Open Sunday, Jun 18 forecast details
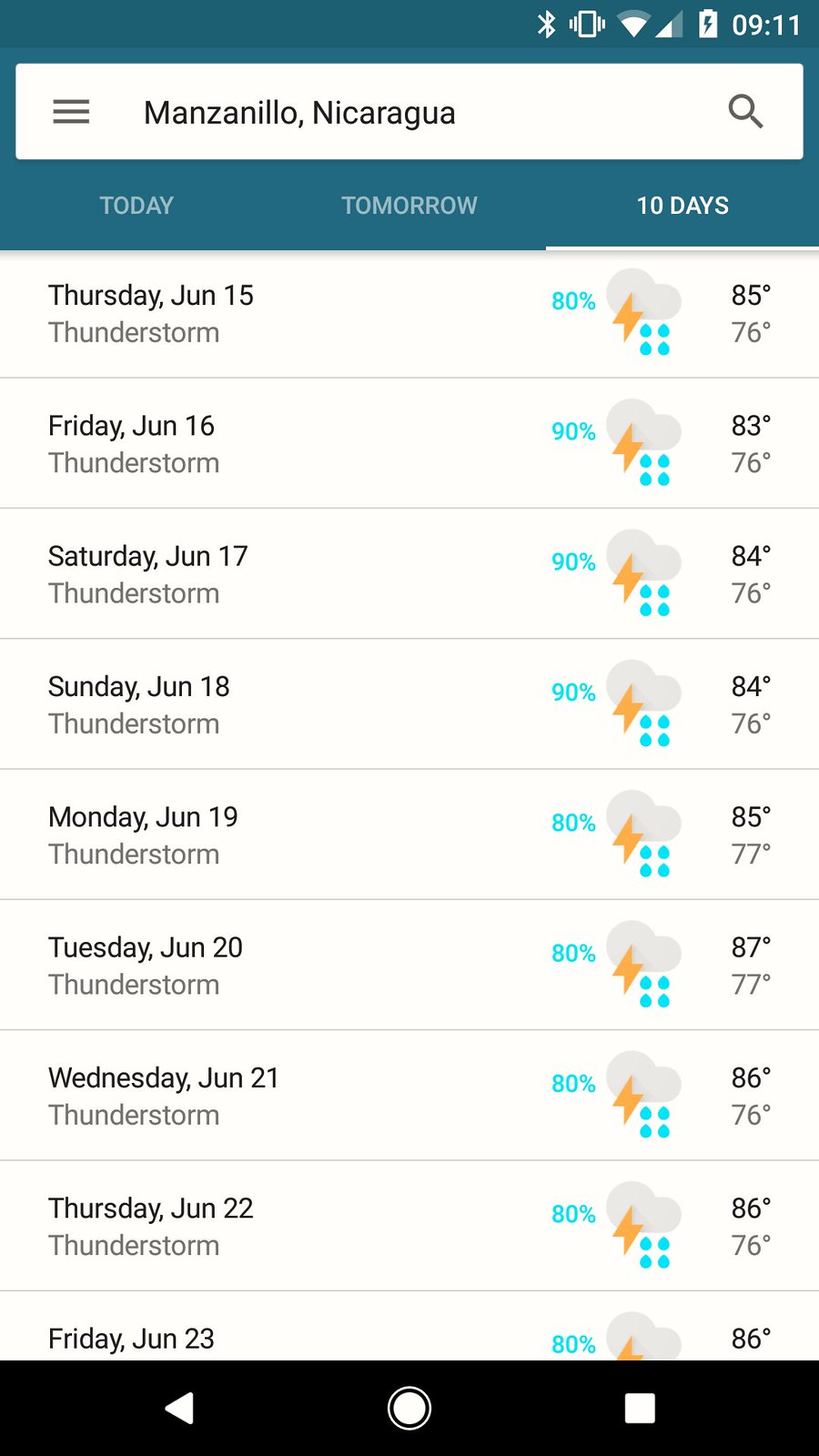 (273, 704)
